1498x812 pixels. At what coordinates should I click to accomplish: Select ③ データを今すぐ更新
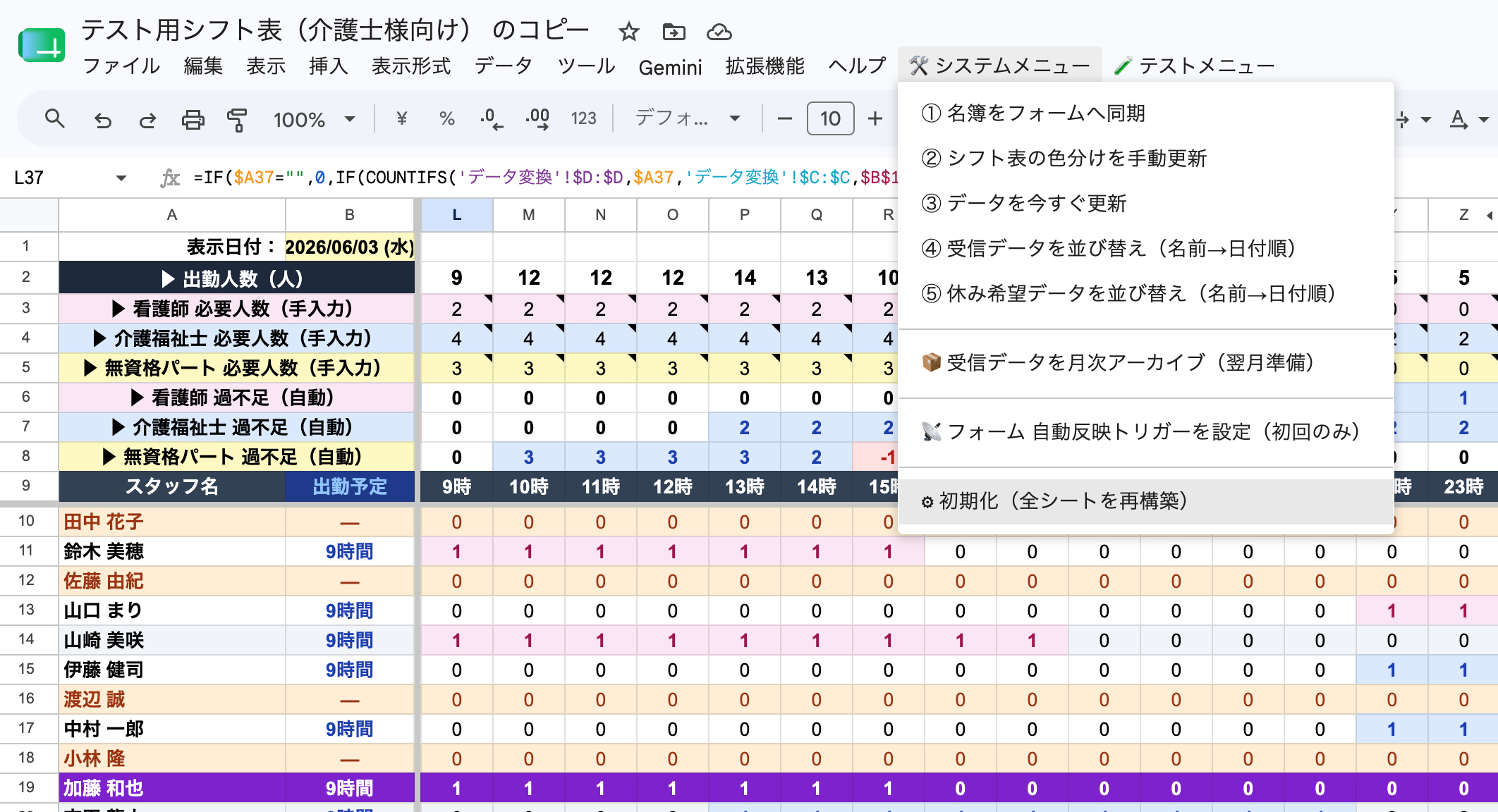tap(1146, 204)
